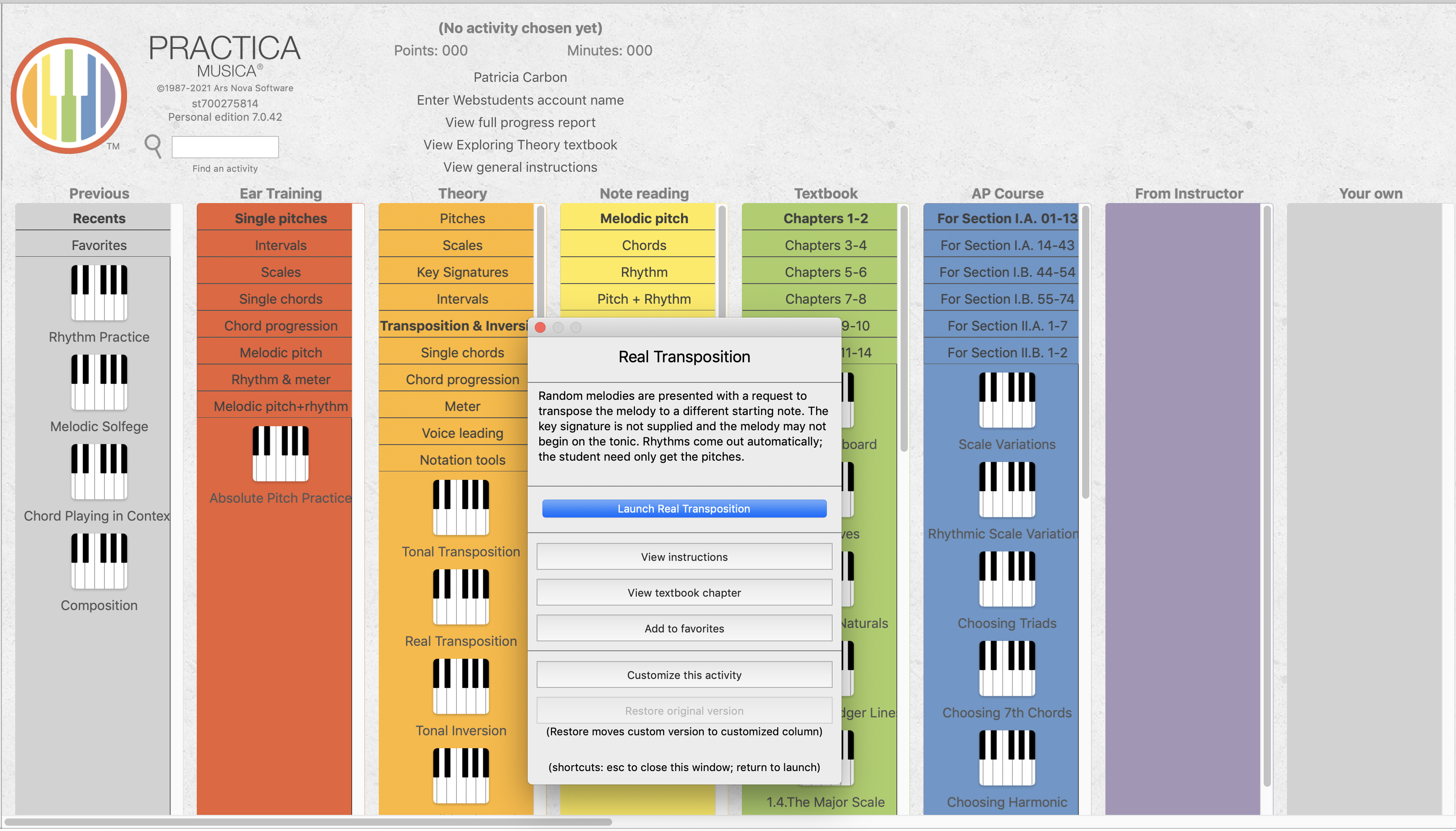Image resolution: width=1456 pixels, height=831 pixels.
Task: Open the Real Transposition piano icon
Action: [x=461, y=597]
